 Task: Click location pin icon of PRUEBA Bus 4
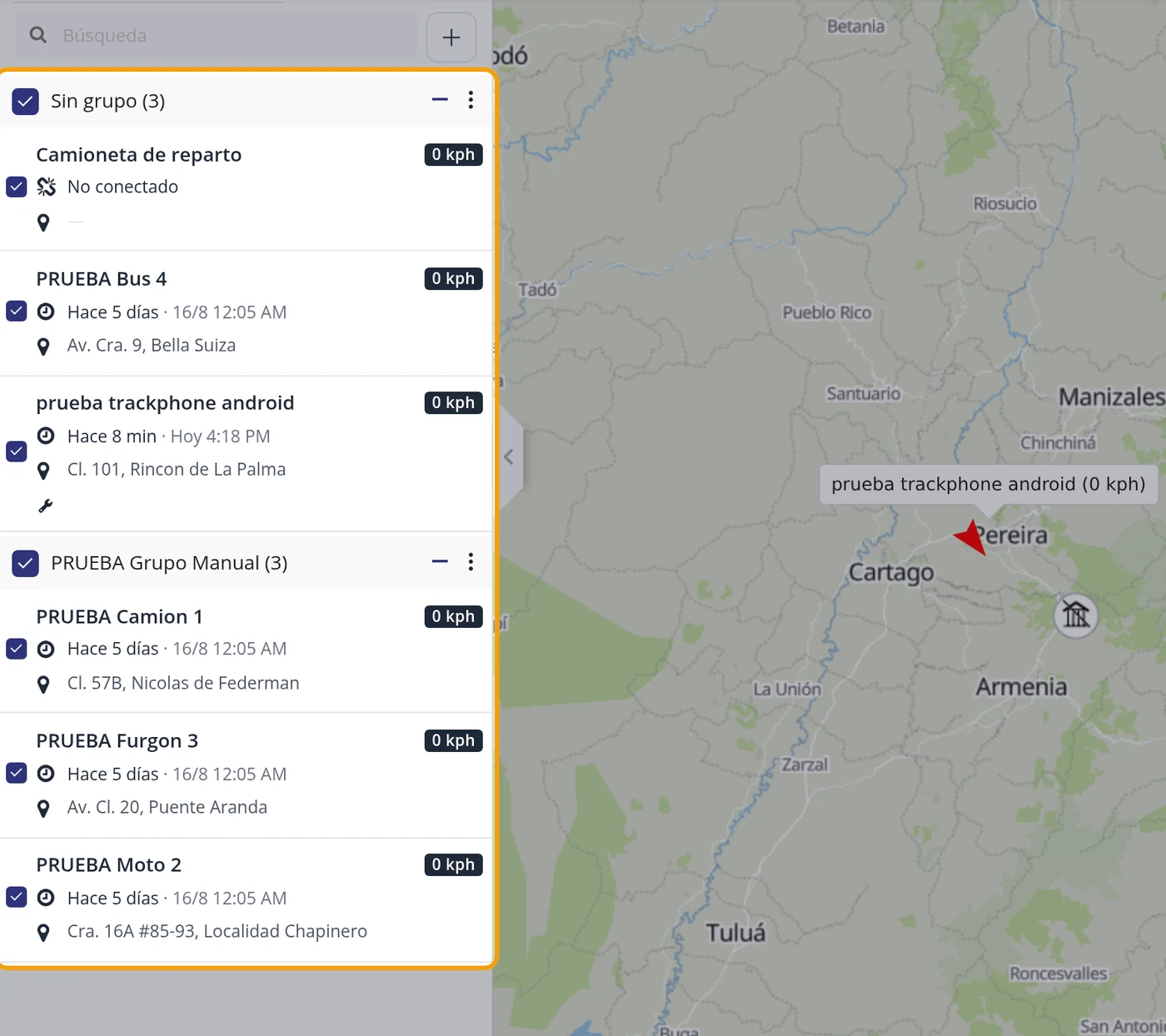click(43, 346)
